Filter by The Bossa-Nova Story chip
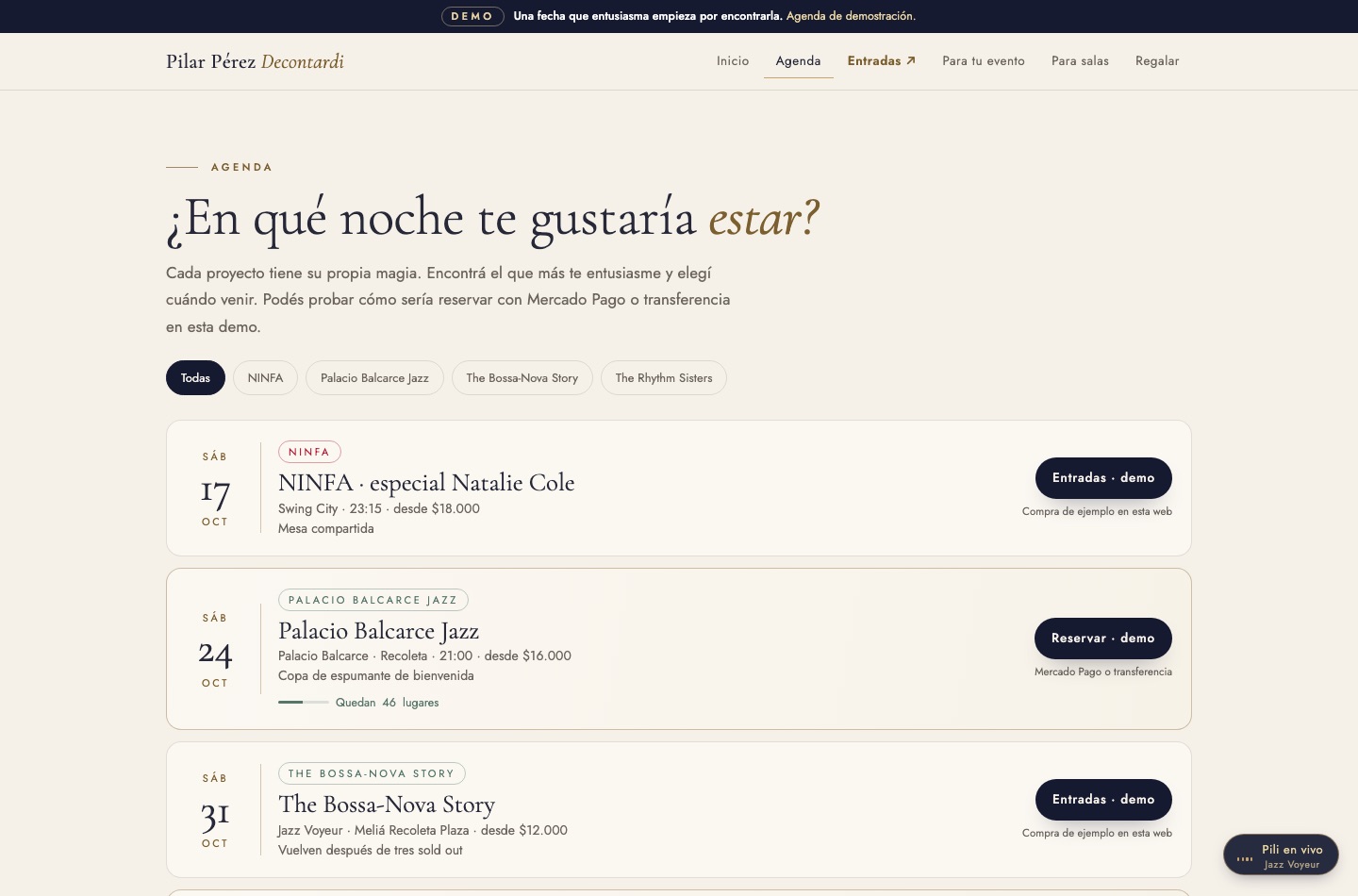The image size is (1358, 896). pos(522,377)
